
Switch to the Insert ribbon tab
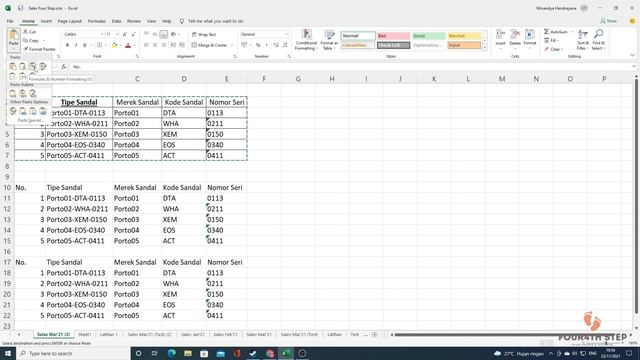pyautogui.click(x=46, y=21)
